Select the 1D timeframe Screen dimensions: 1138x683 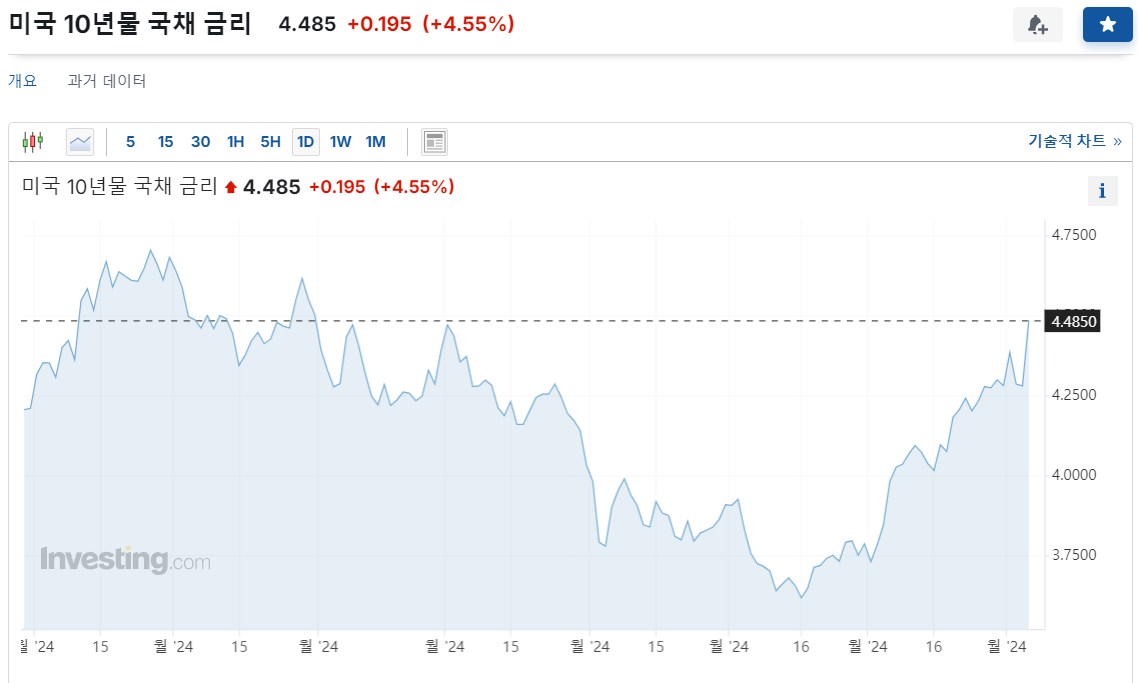(306, 142)
